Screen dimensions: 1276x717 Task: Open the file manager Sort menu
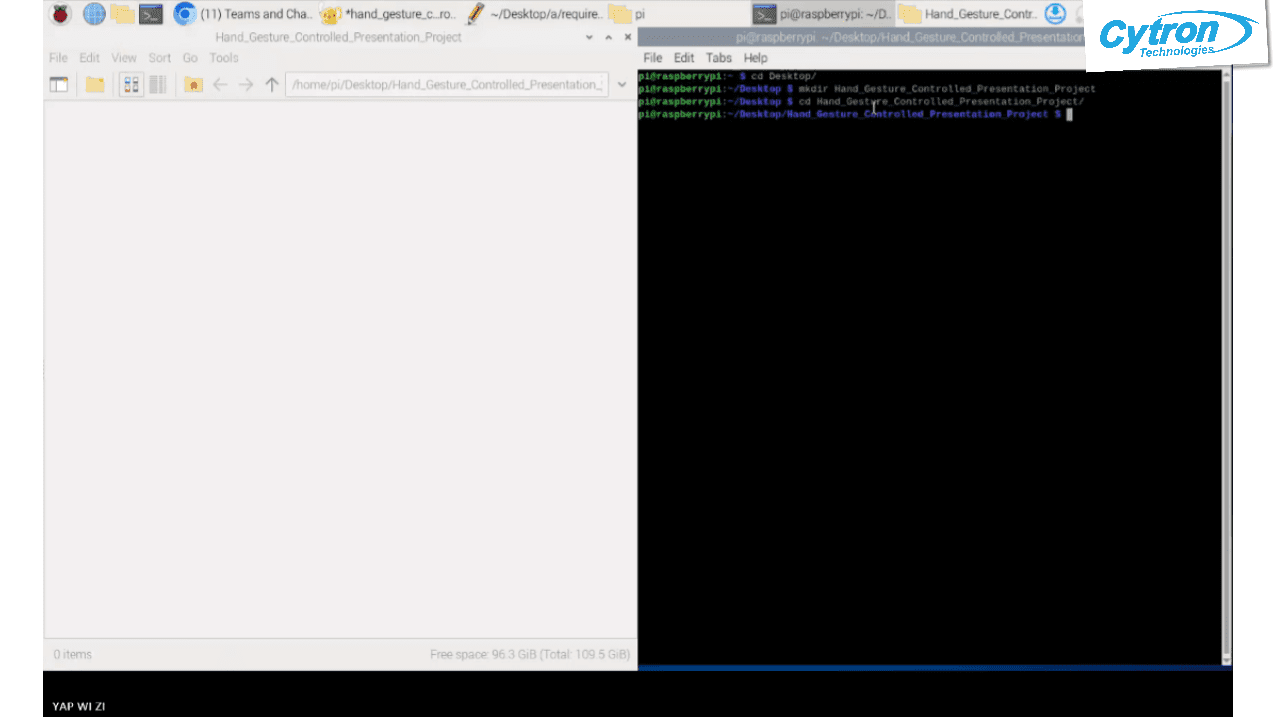[160, 58]
